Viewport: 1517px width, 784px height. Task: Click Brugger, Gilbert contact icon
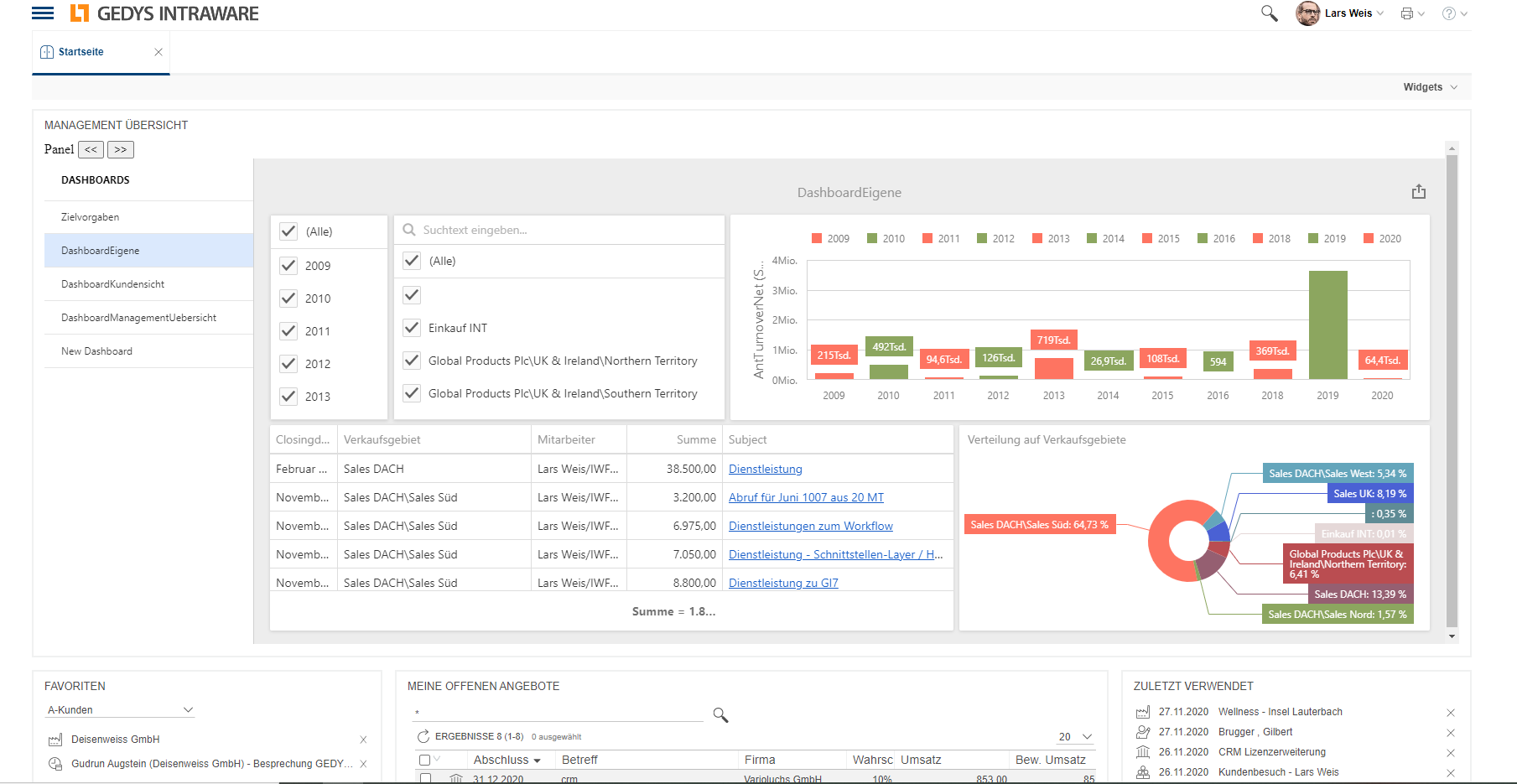(x=1143, y=732)
